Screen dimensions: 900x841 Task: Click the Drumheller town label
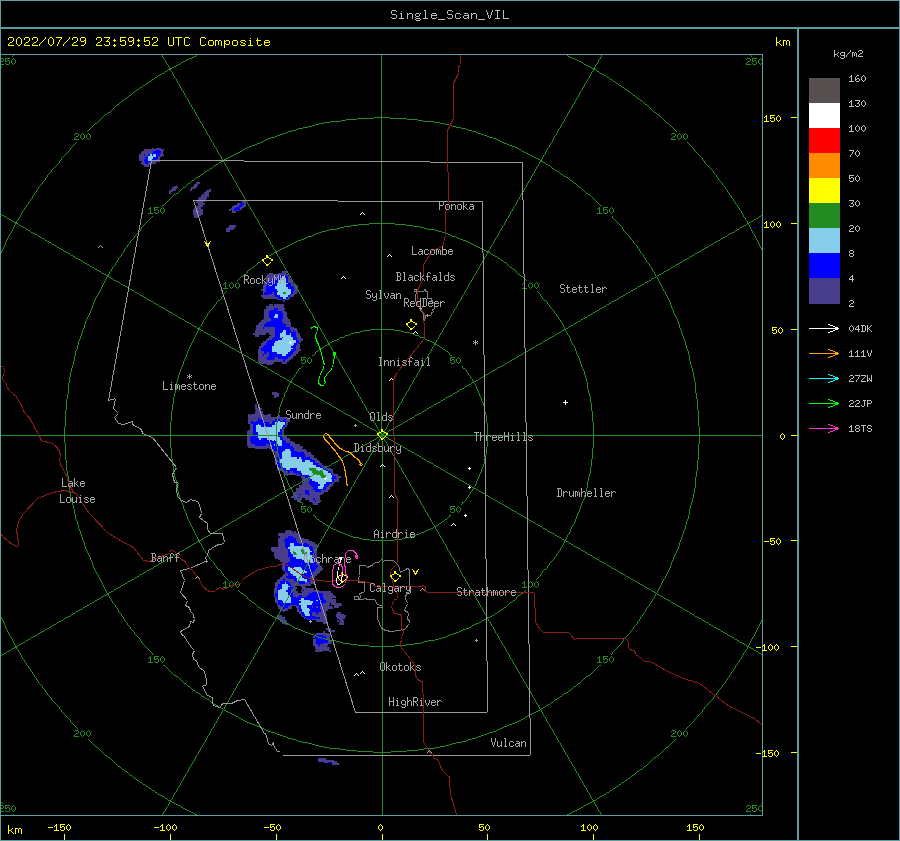click(586, 493)
